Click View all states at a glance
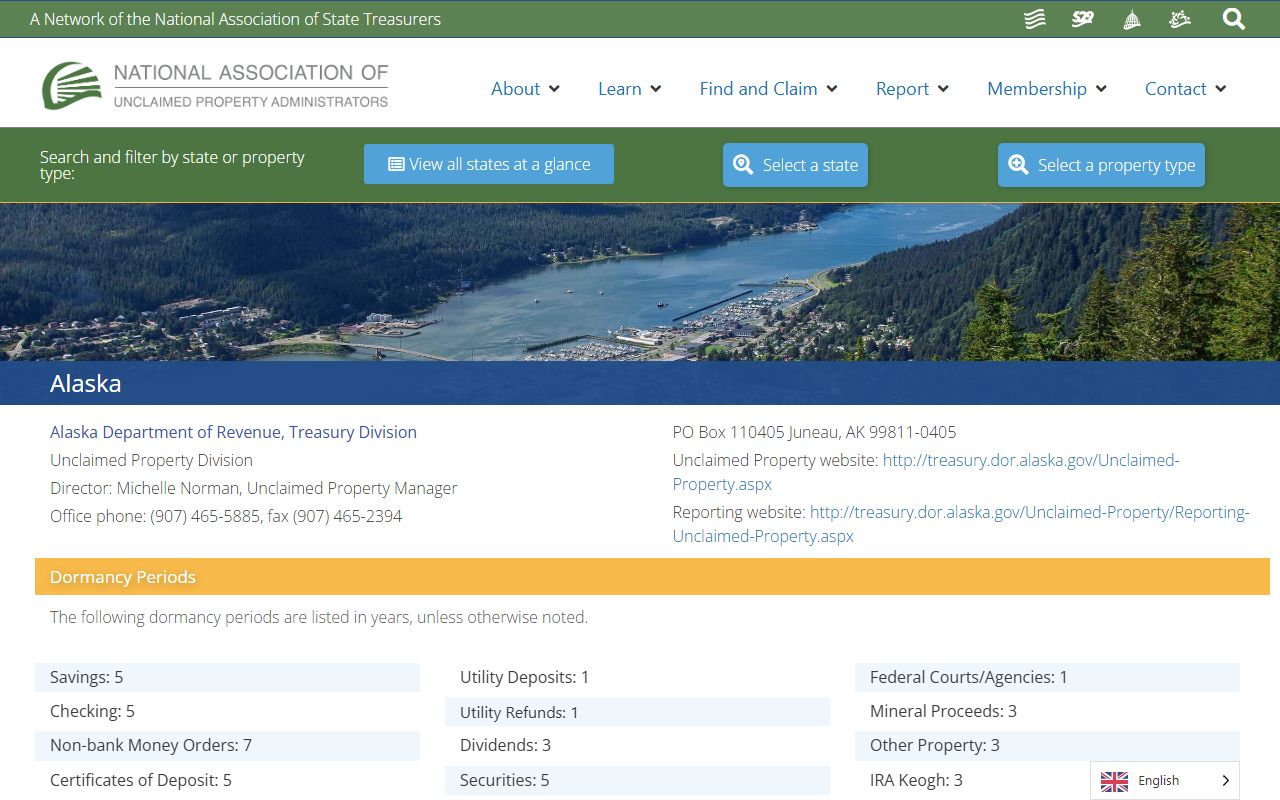This screenshot has width=1280, height=800. 489,164
